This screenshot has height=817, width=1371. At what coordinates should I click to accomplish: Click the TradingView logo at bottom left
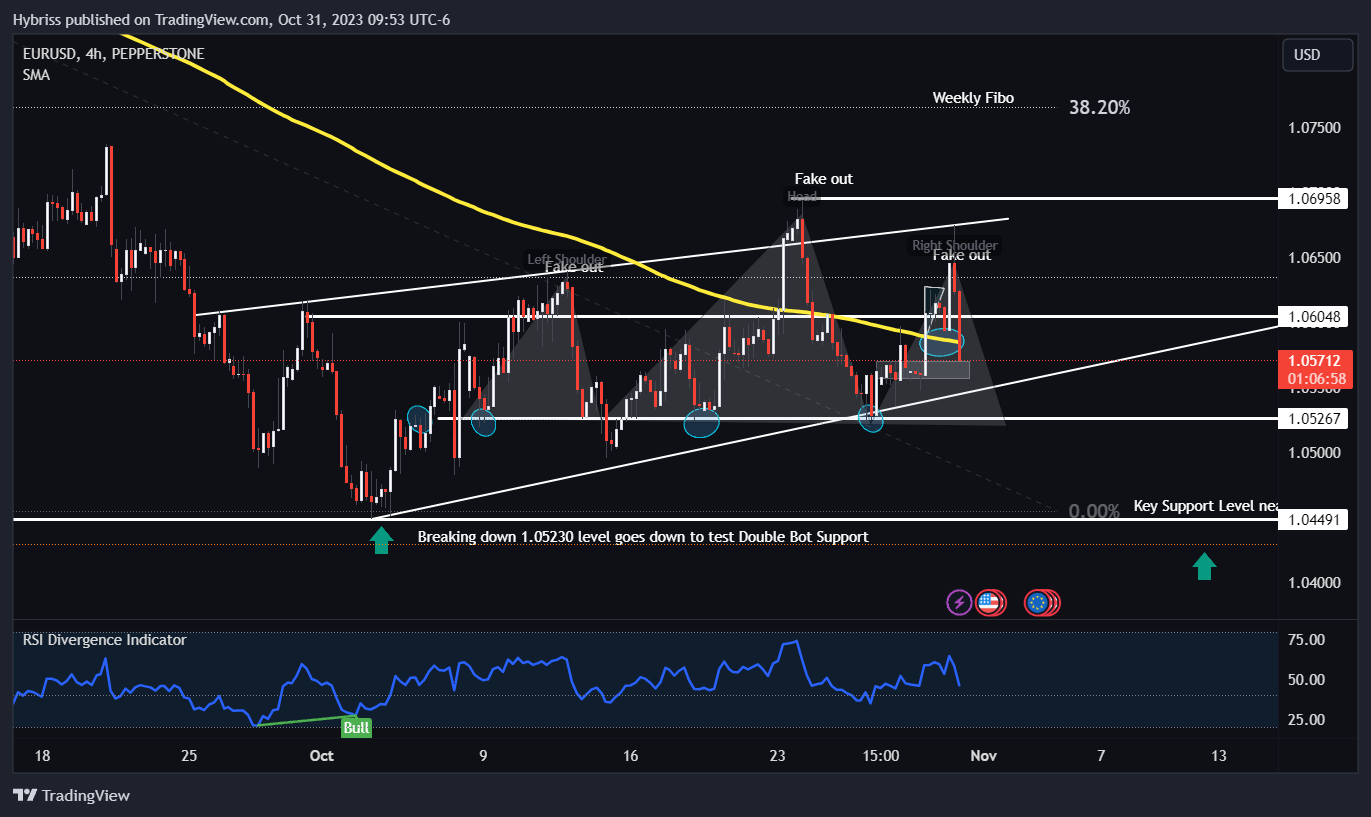(72, 796)
